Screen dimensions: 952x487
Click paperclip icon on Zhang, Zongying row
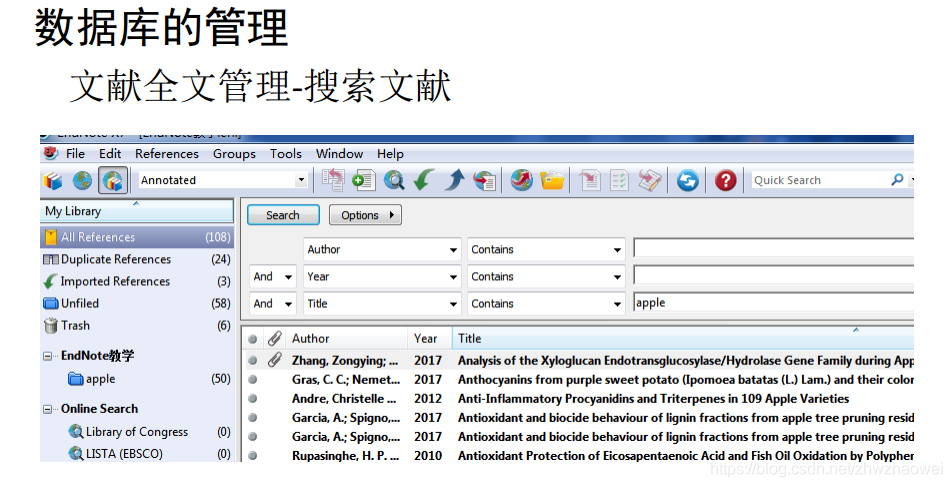(x=274, y=360)
